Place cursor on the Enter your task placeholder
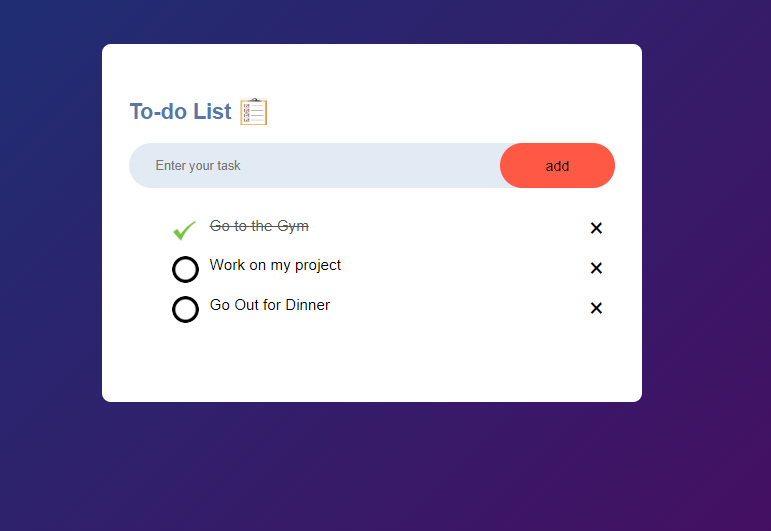Viewport: 771px width, 531px height. (x=198, y=166)
